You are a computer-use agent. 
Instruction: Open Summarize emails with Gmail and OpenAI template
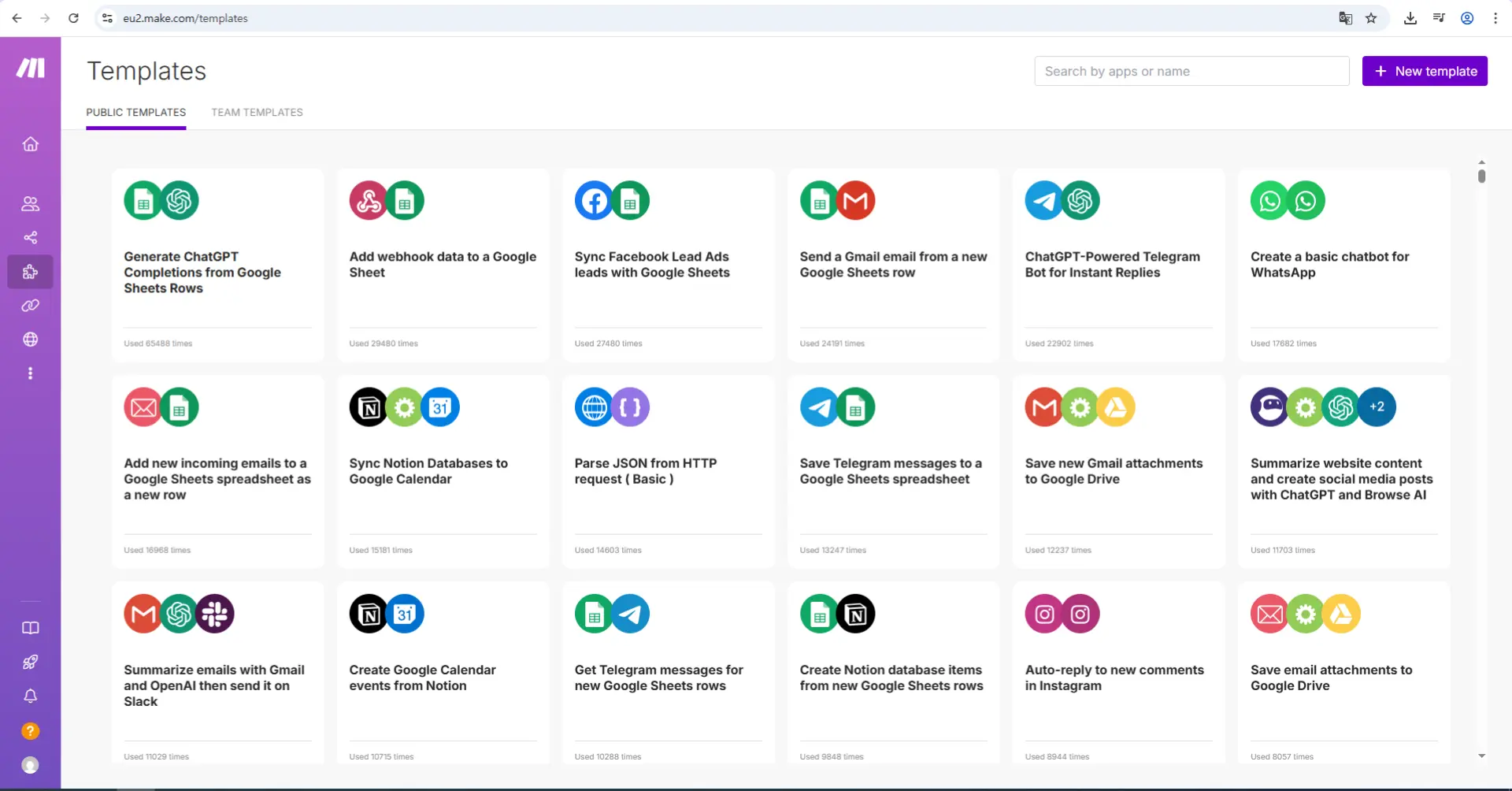click(218, 673)
